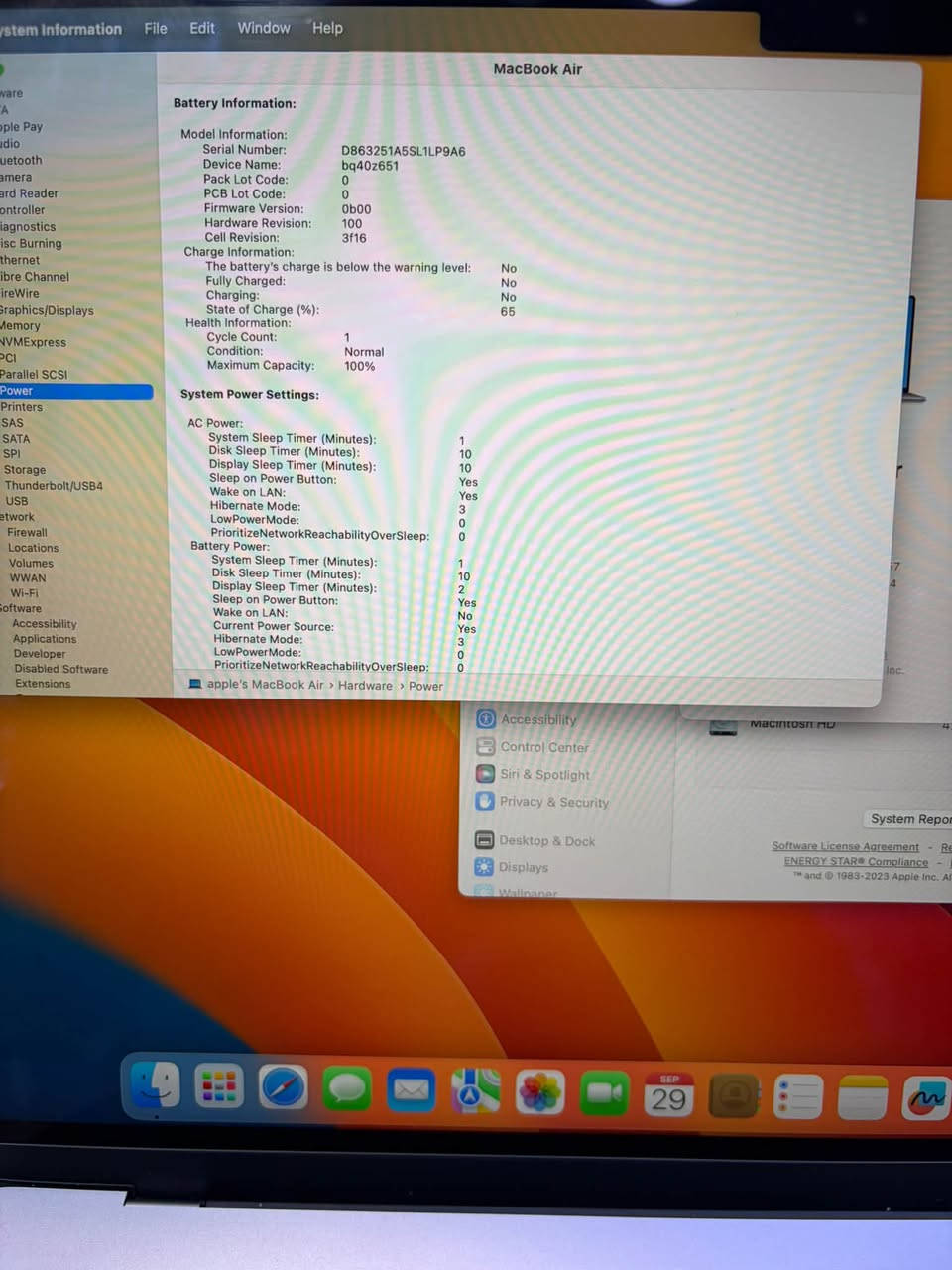The image size is (952, 1270).
Task: Click the Condition value Normal
Action: point(364,352)
